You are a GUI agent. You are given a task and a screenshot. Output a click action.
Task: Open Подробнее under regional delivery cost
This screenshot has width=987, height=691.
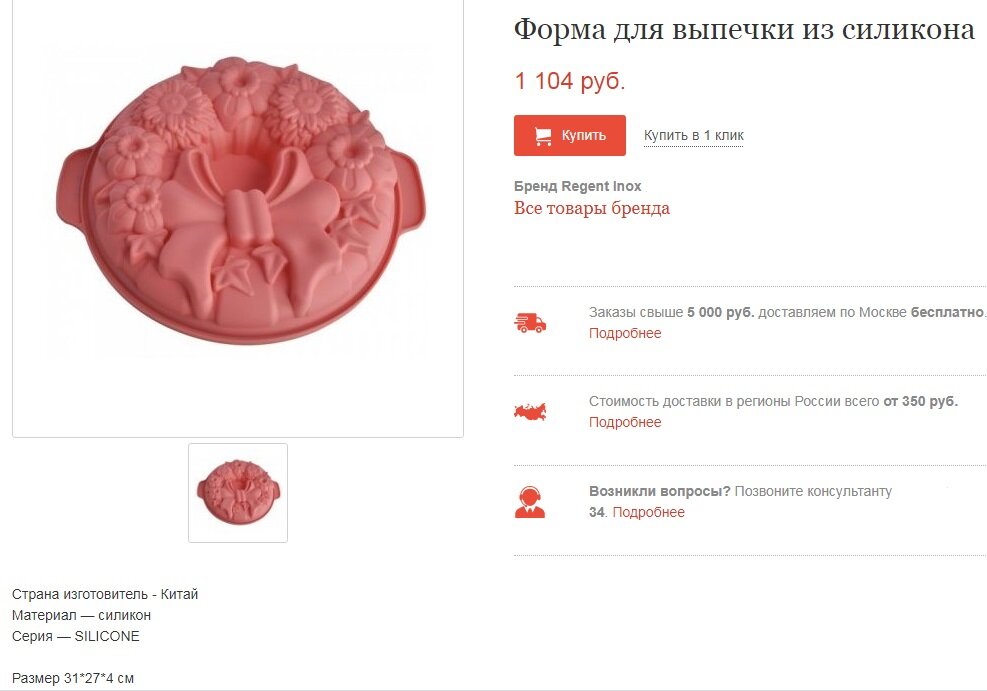pyautogui.click(x=625, y=422)
